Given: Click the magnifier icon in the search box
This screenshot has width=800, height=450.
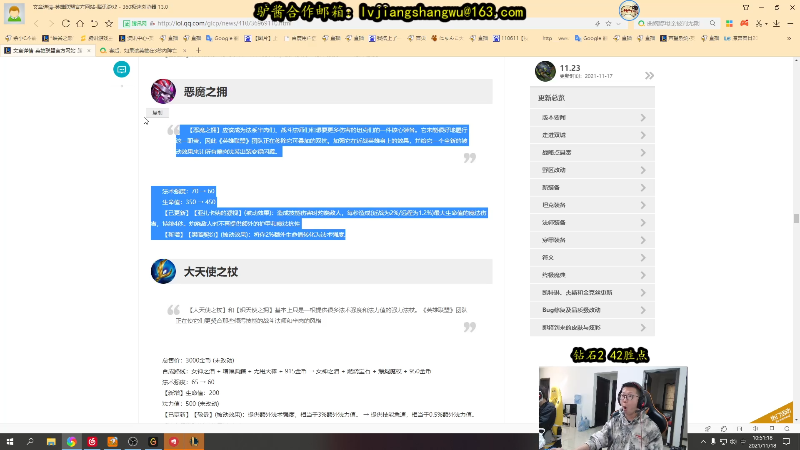Looking at the screenshot, I should point(713,23).
